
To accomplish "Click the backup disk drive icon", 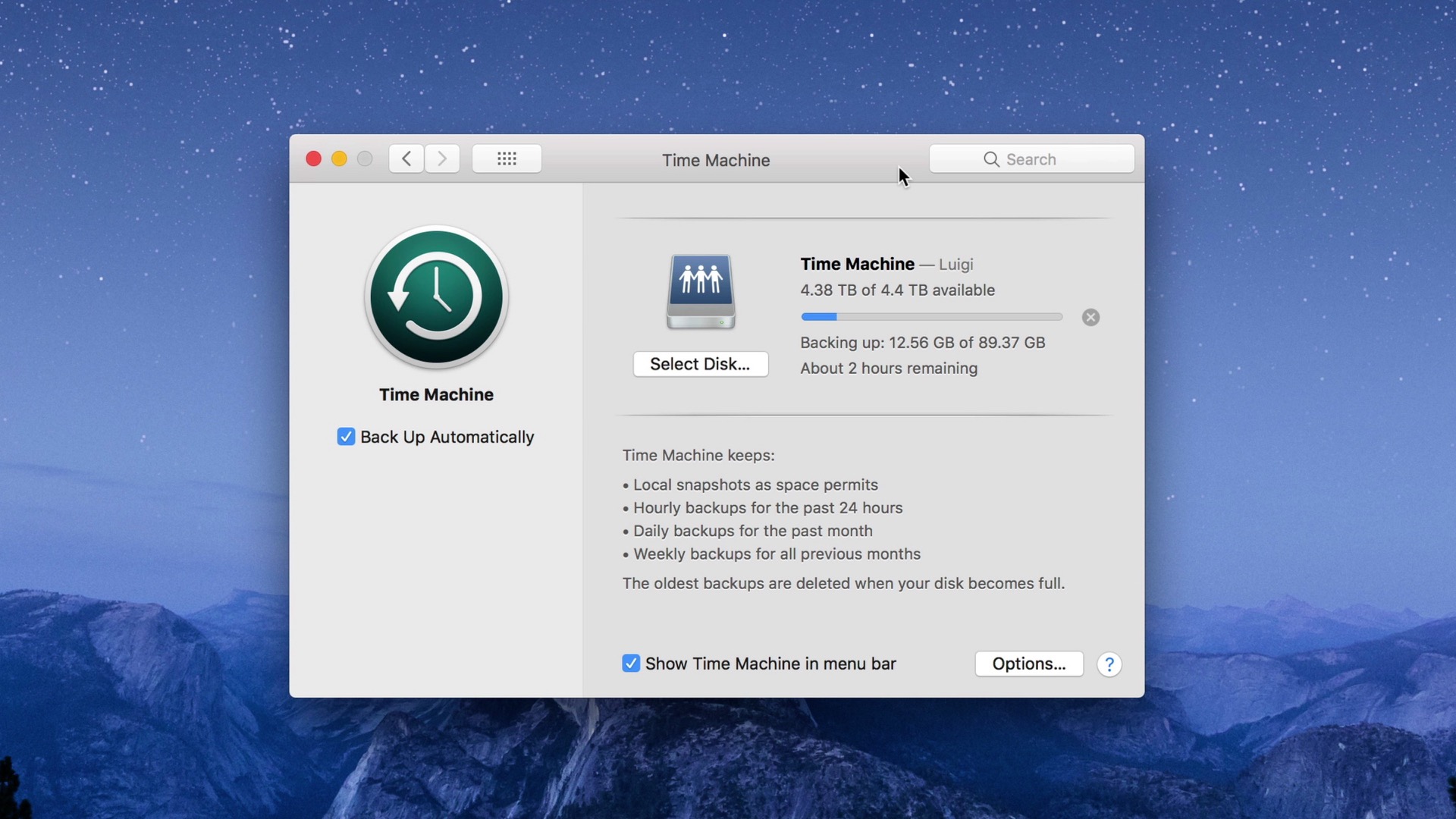I will point(700,291).
